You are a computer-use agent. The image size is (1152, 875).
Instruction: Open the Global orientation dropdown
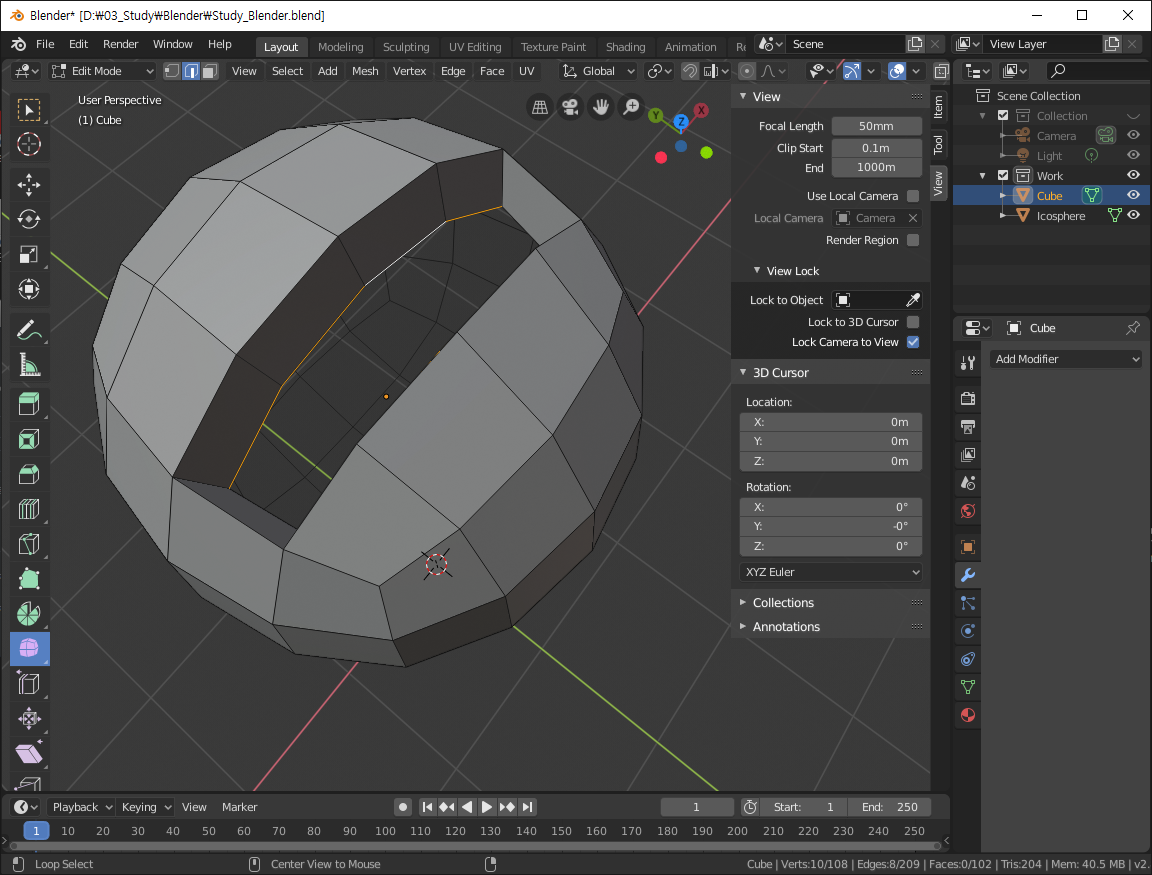(x=599, y=71)
